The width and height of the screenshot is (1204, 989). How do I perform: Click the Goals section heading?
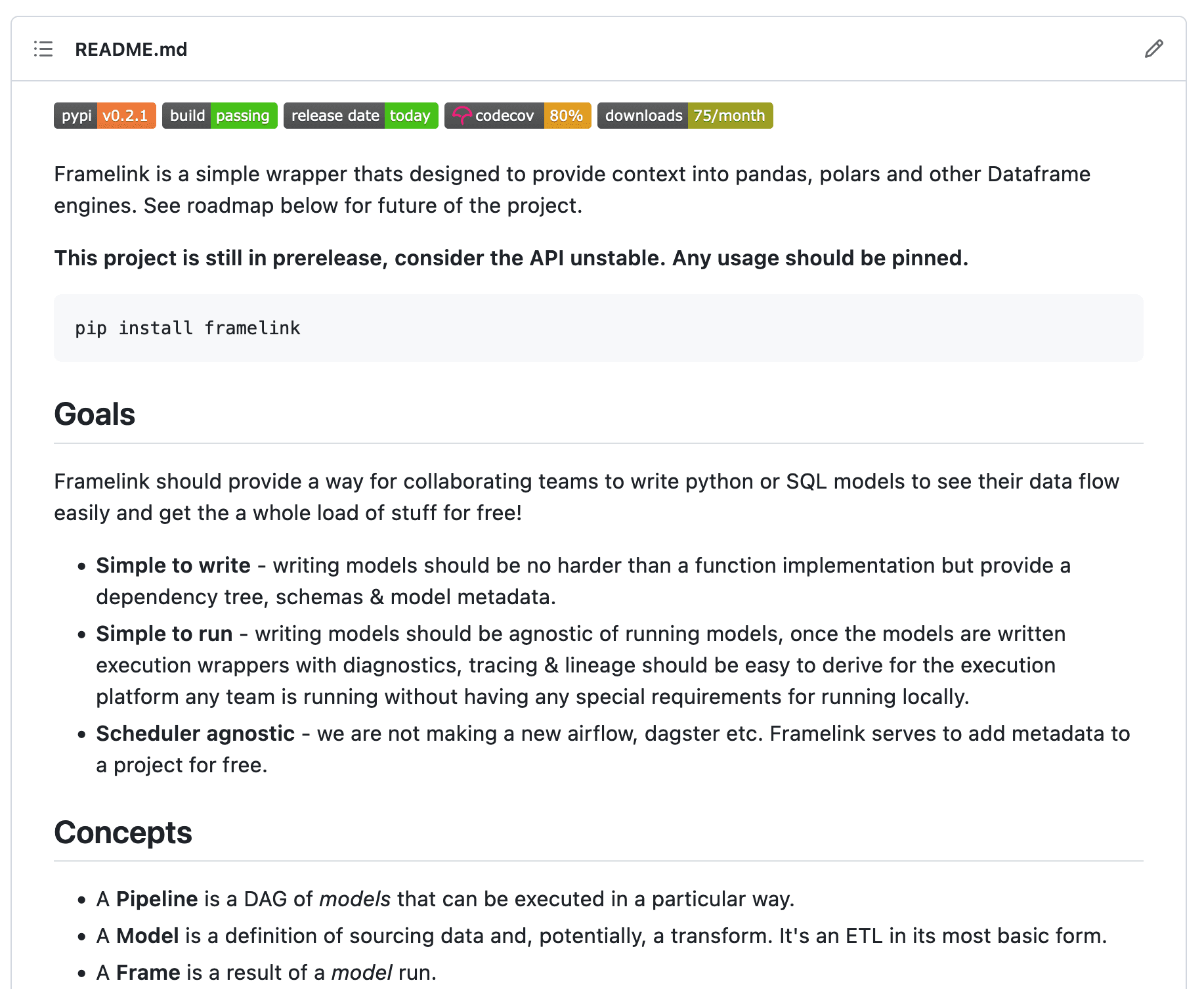click(x=95, y=414)
